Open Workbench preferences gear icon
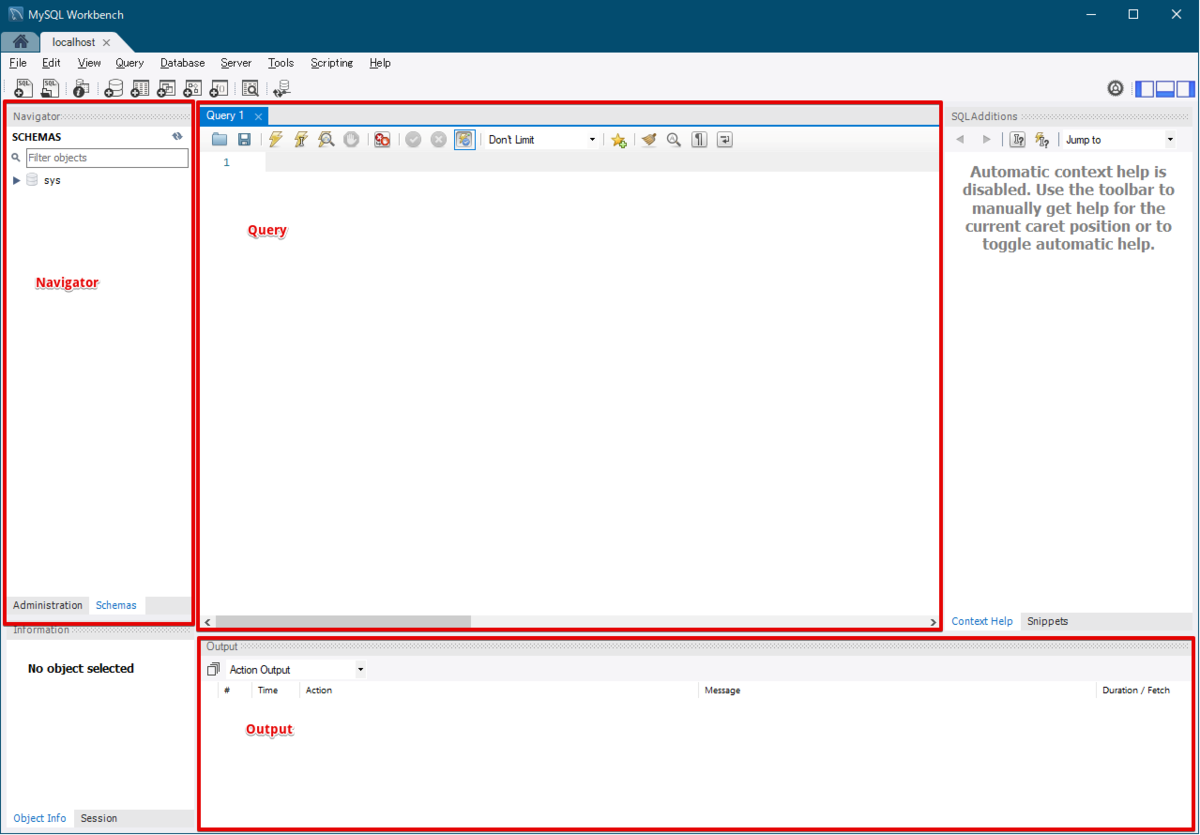1200x835 pixels. click(1116, 89)
